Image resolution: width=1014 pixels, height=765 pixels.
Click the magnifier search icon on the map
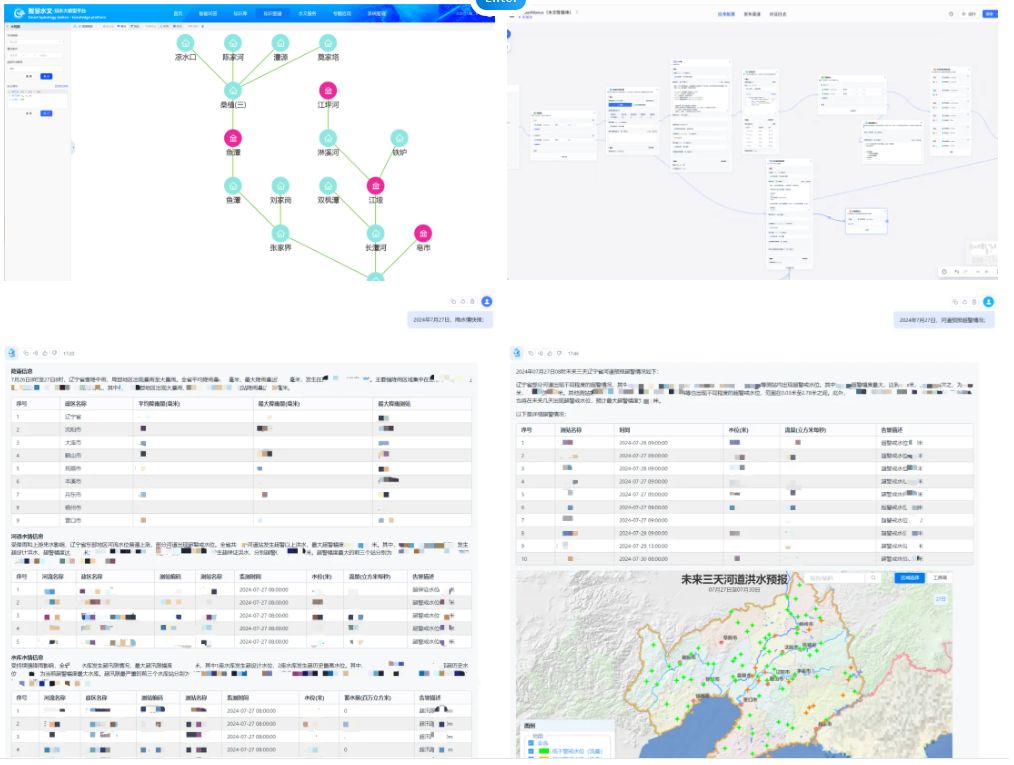point(873,577)
